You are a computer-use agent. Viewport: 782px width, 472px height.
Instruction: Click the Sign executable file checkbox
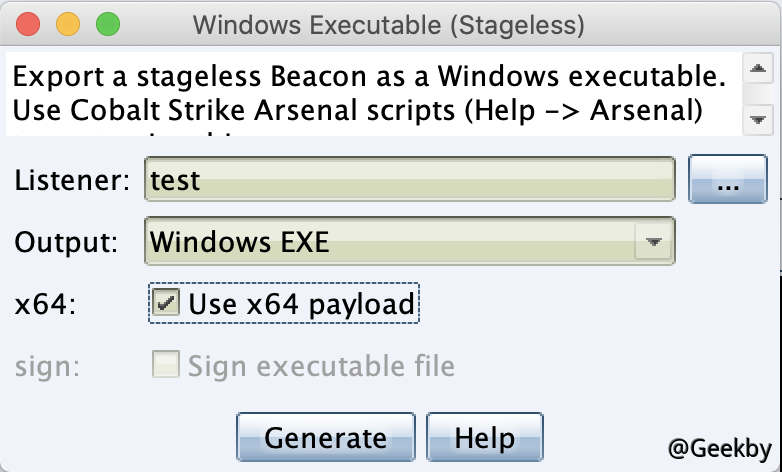[x=167, y=366]
